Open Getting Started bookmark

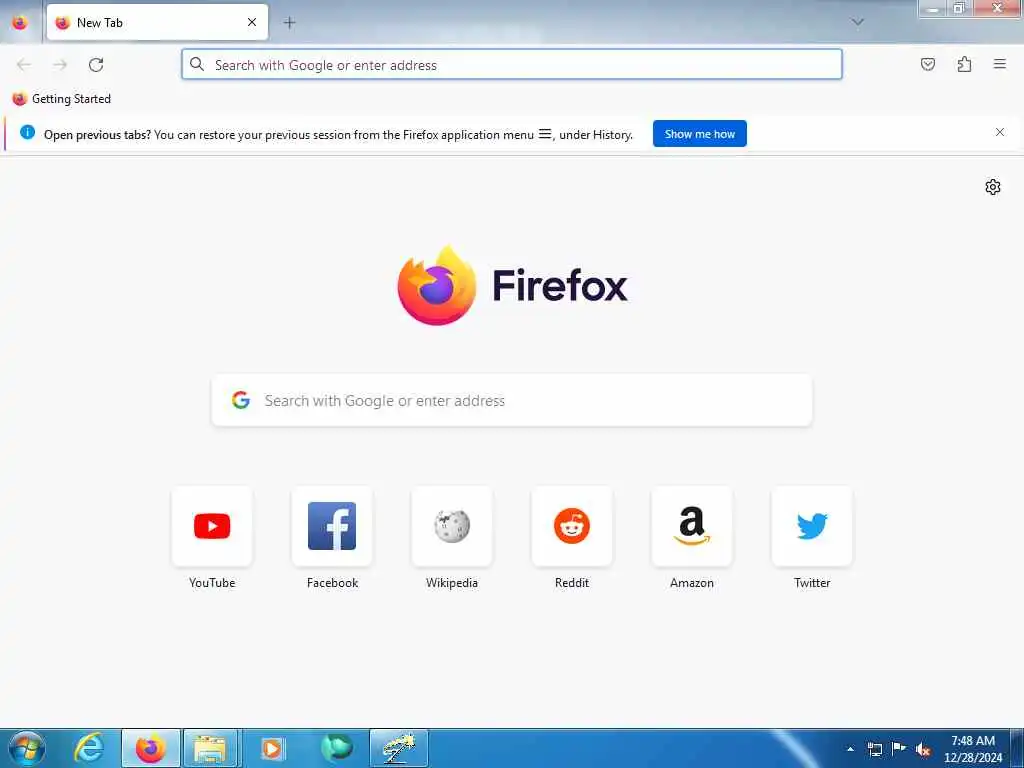[x=61, y=99]
